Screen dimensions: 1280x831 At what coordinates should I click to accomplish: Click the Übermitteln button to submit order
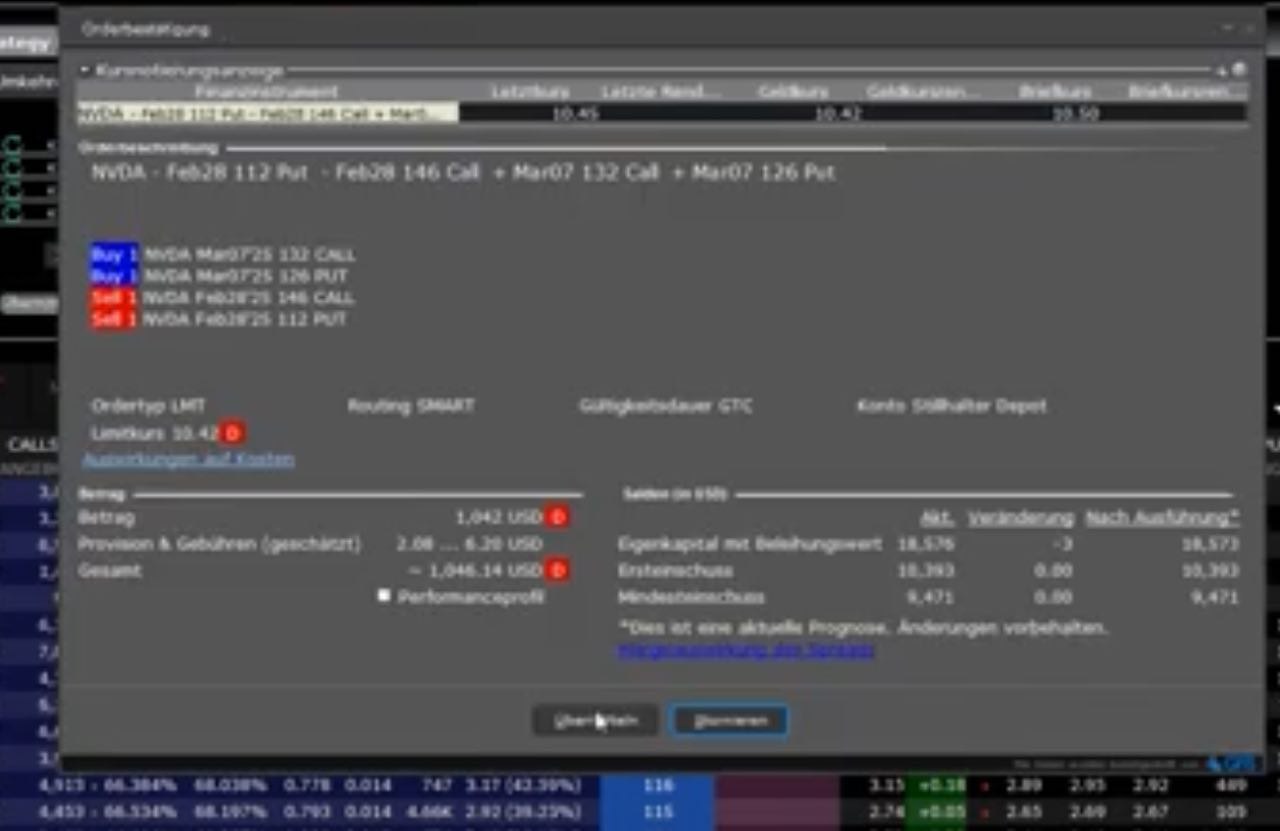point(595,720)
